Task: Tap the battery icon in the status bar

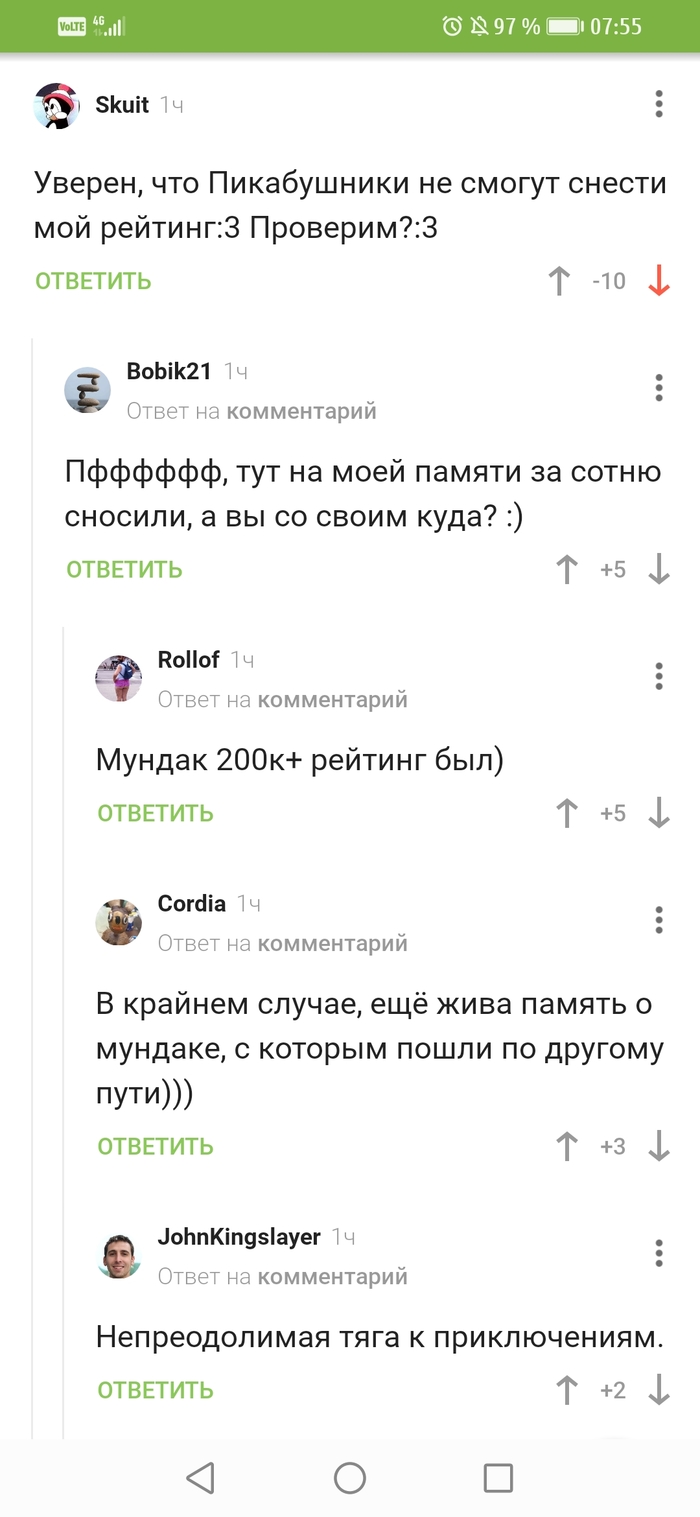Action: pos(562,26)
